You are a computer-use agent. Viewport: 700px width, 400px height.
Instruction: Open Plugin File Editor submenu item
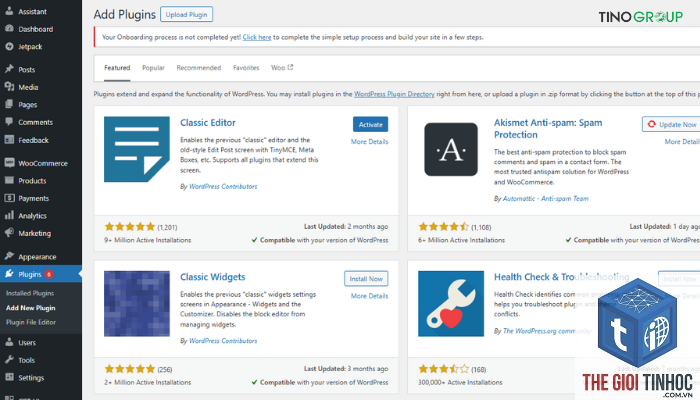[31, 322]
